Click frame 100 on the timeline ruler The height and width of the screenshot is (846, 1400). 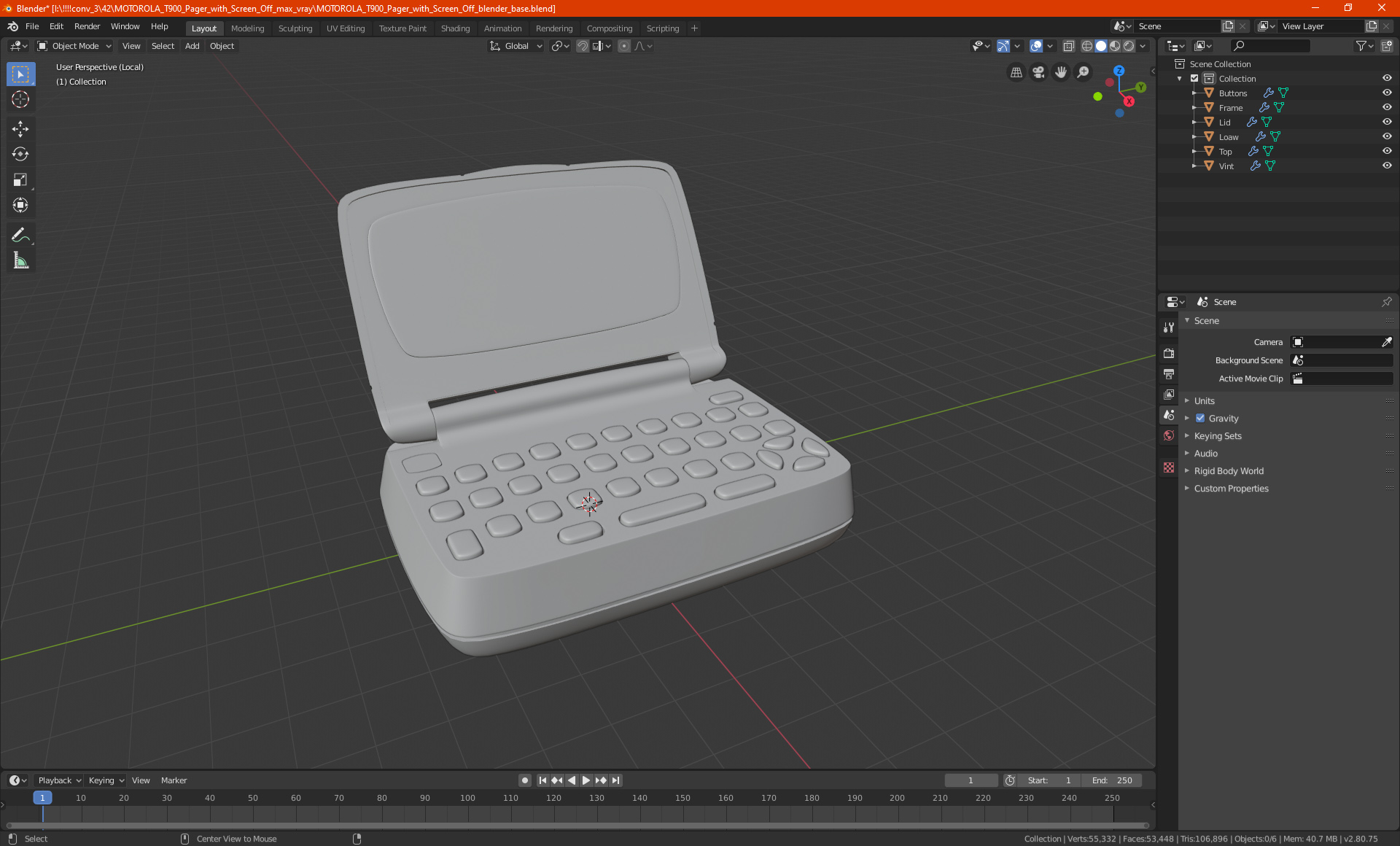pos(467,798)
